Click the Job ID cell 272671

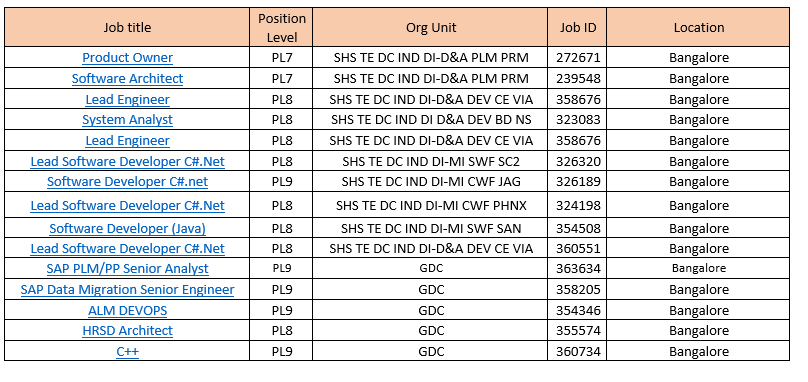(x=578, y=58)
